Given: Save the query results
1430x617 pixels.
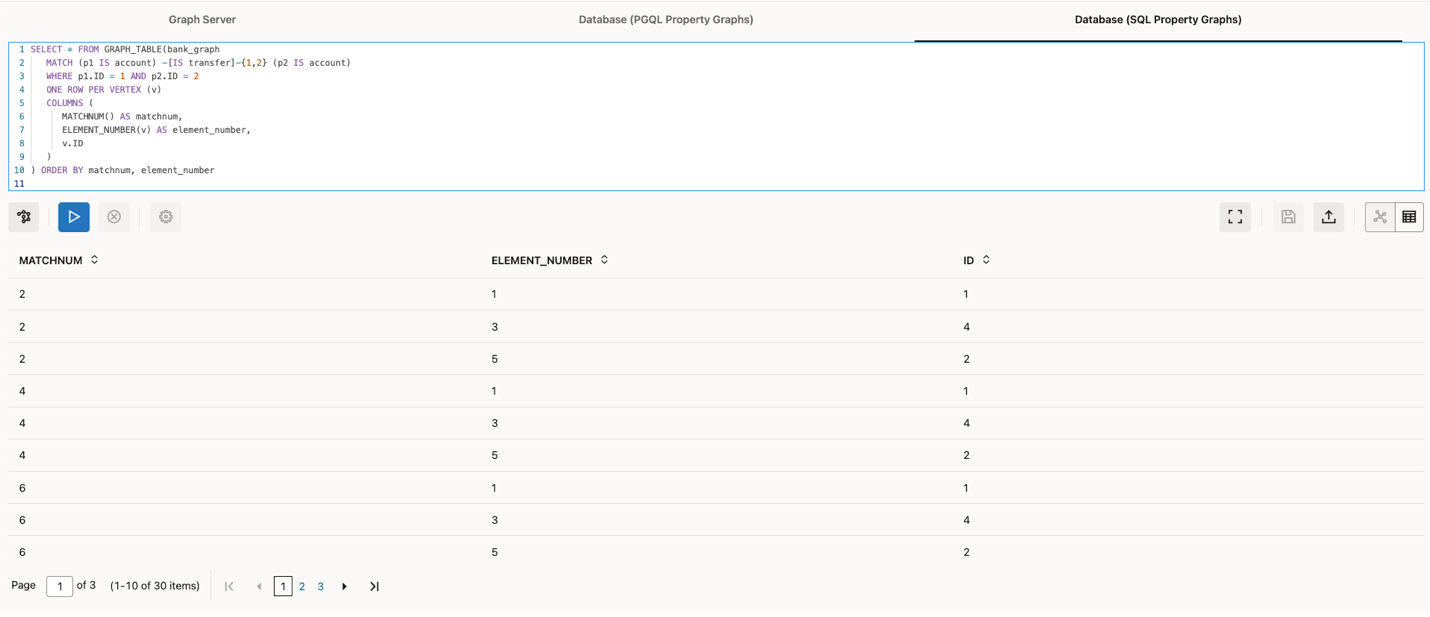Looking at the screenshot, I should pos(1288,217).
